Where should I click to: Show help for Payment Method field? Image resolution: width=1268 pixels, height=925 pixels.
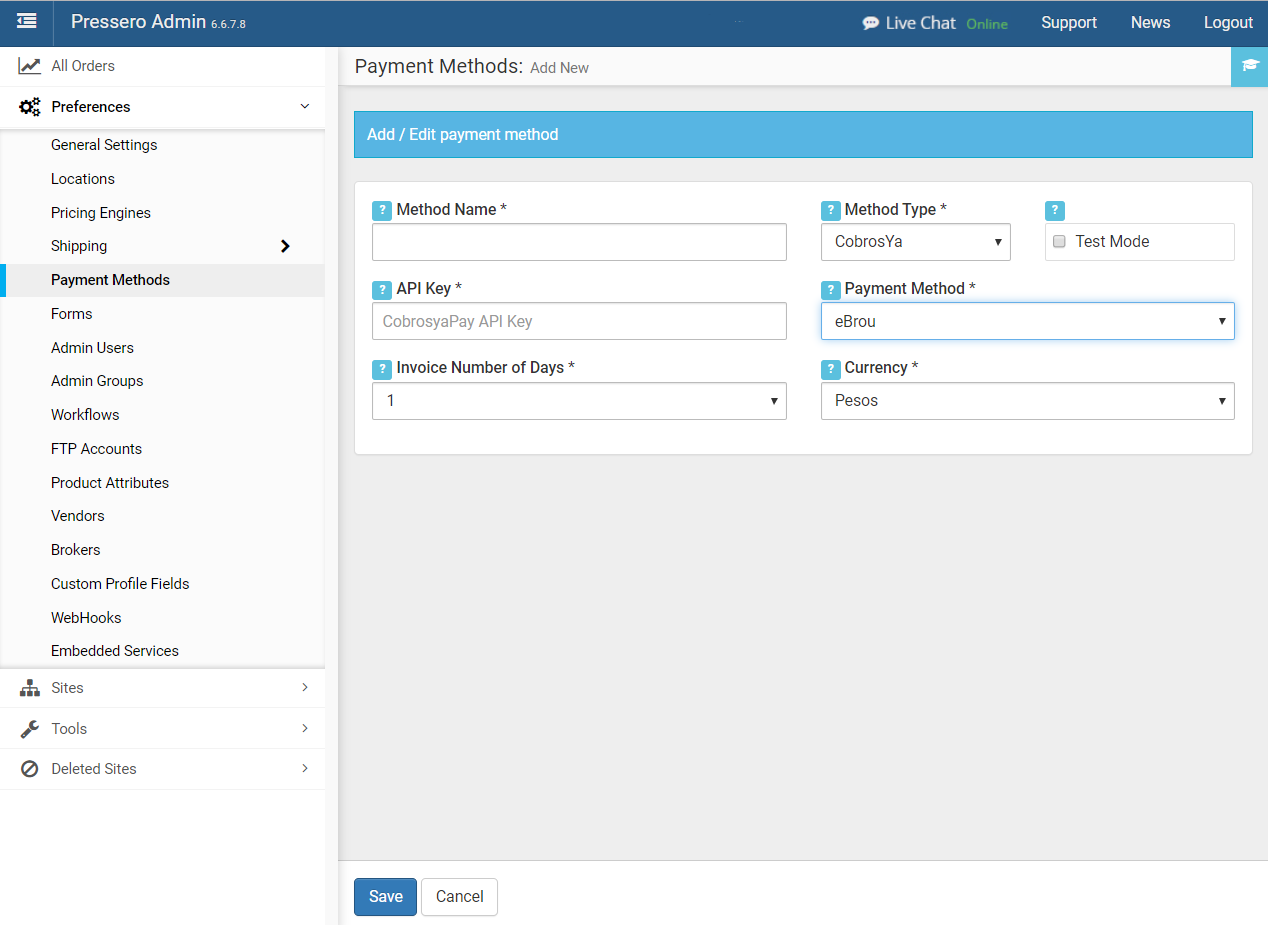[x=830, y=289]
